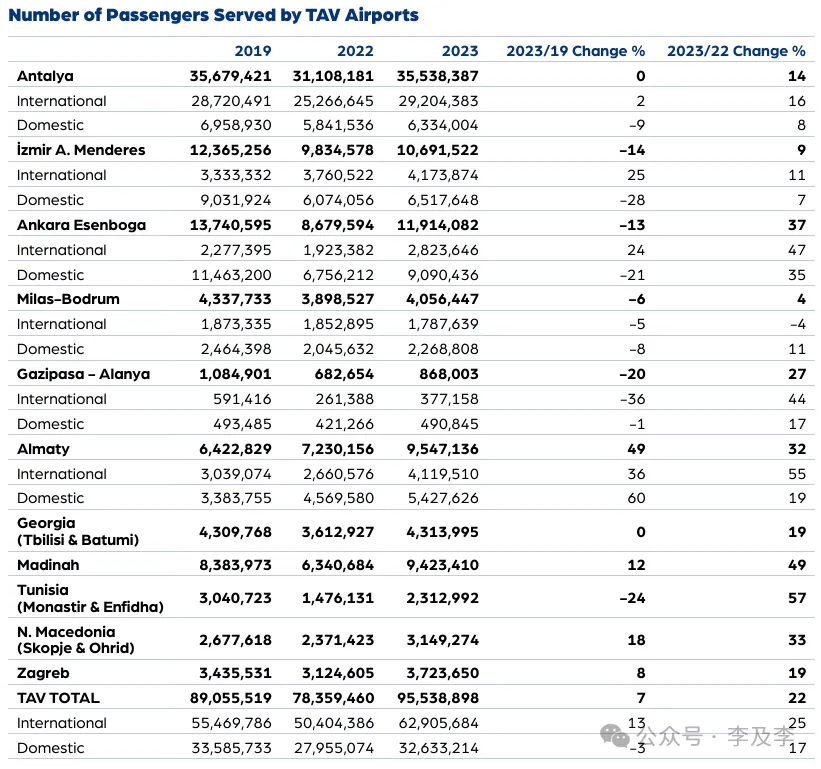The width and height of the screenshot is (821, 769).
Task: Select the Milas-Bodrum row label
Action: coord(68,299)
